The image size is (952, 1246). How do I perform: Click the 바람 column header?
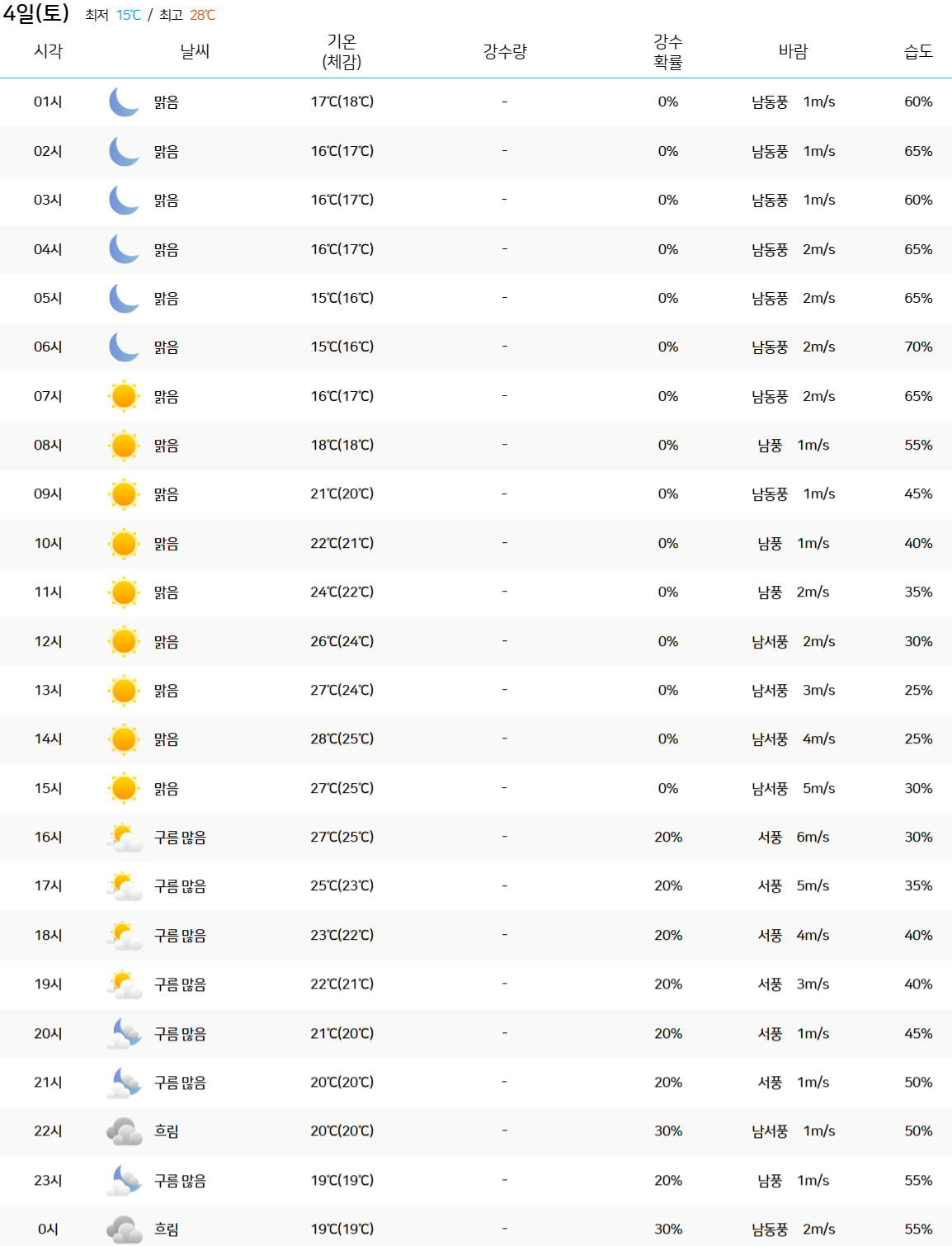(794, 51)
